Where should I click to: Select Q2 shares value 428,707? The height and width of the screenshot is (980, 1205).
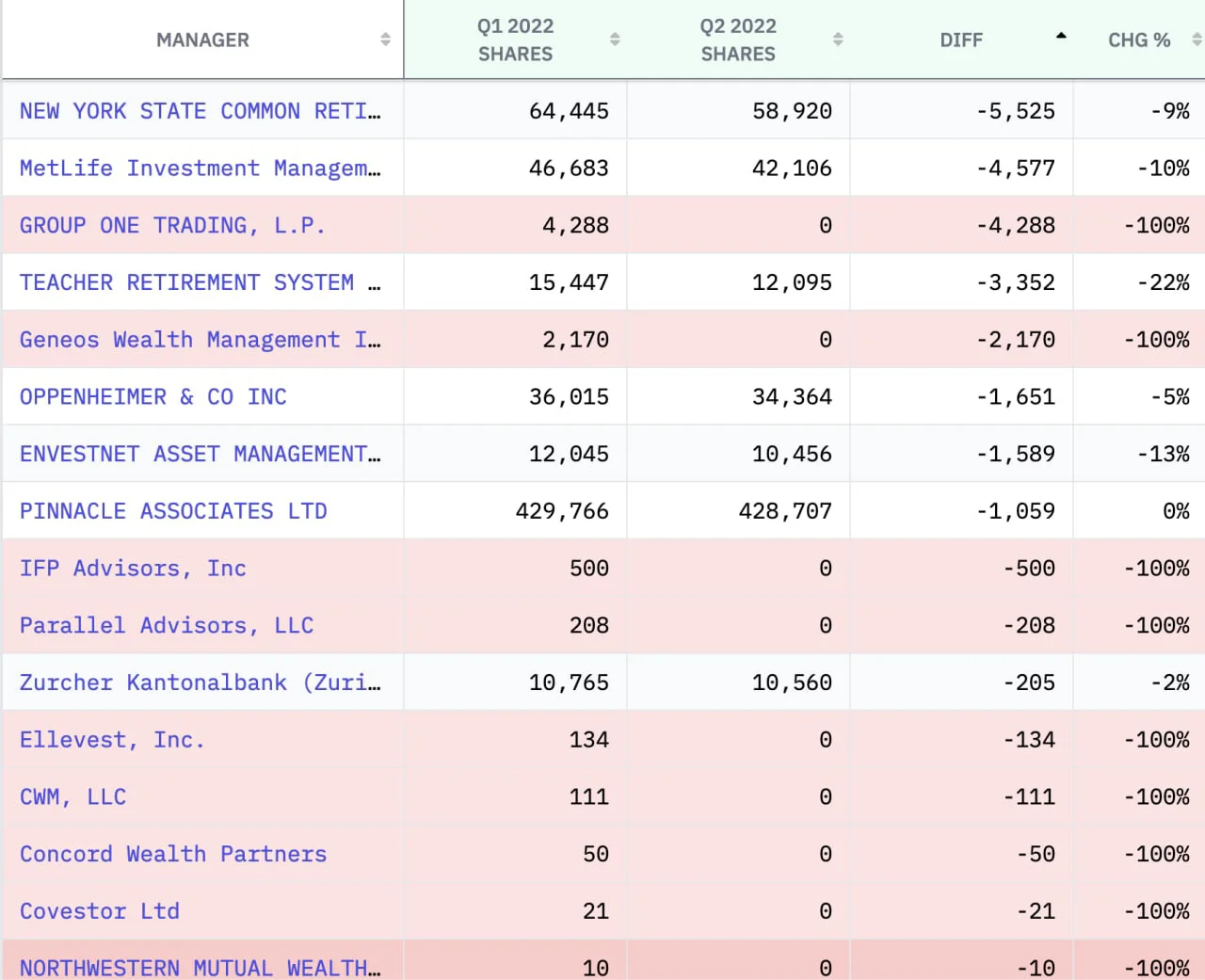785,511
